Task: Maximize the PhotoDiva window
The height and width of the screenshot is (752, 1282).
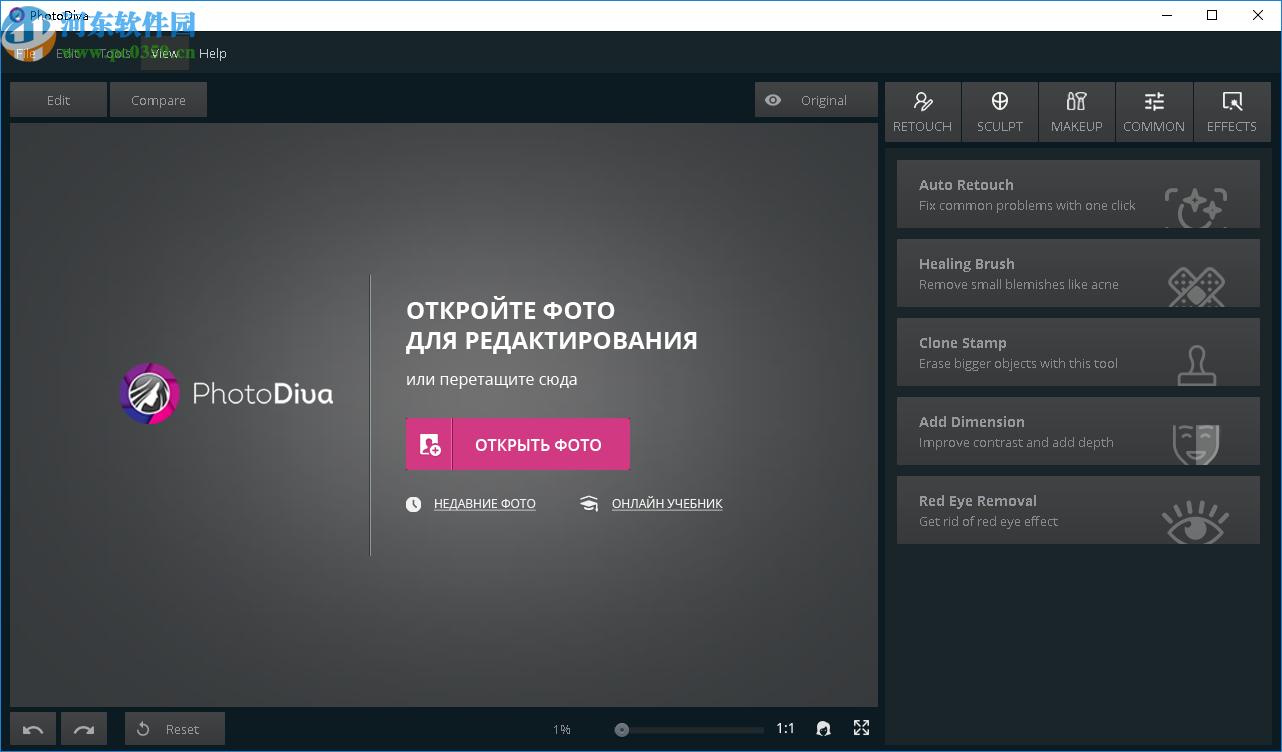Action: point(1212,15)
